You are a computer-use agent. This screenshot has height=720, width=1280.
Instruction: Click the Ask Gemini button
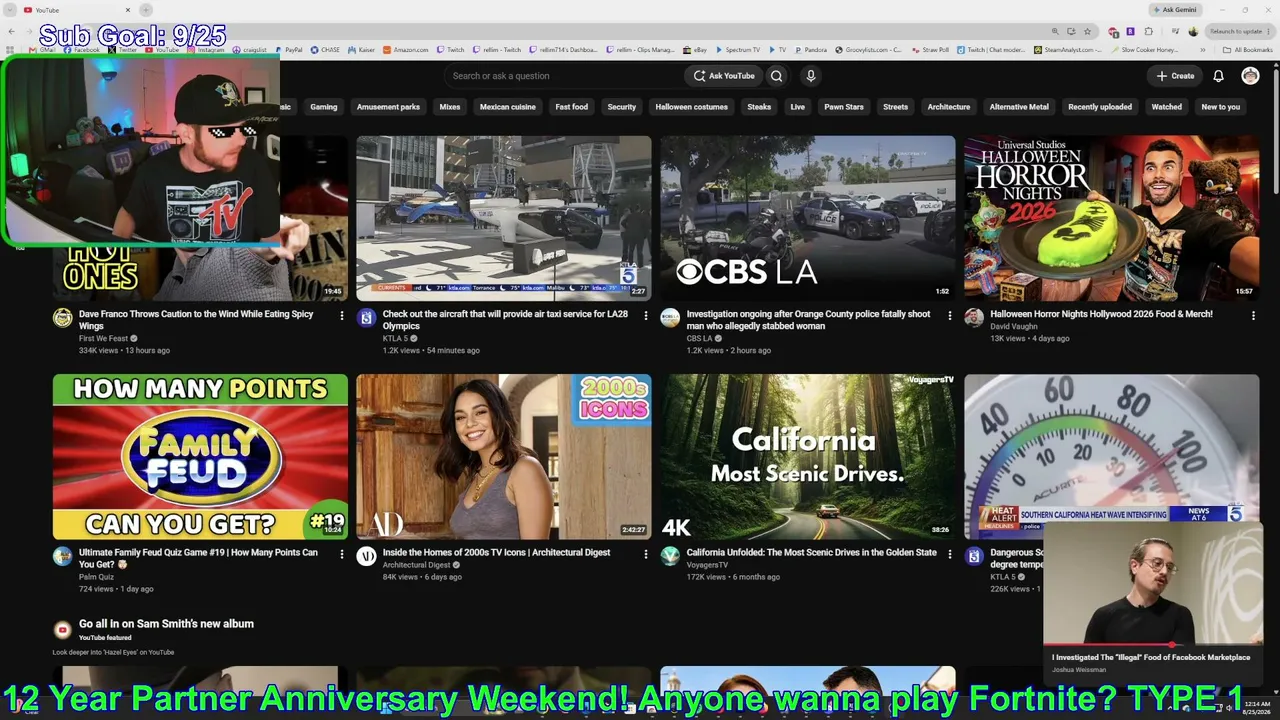pyautogui.click(x=1175, y=10)
